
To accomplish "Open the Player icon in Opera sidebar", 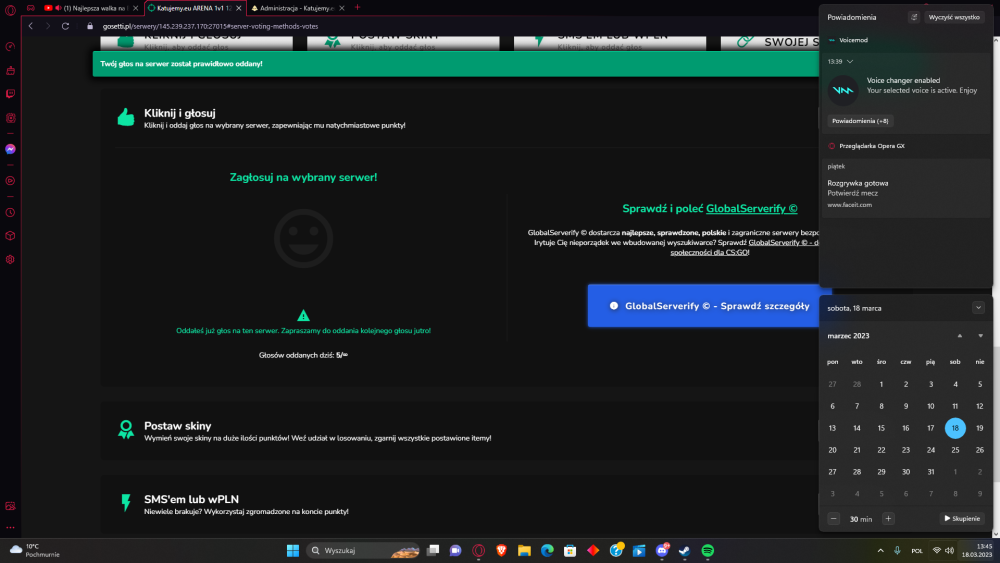I will click(x=10, y=181).
